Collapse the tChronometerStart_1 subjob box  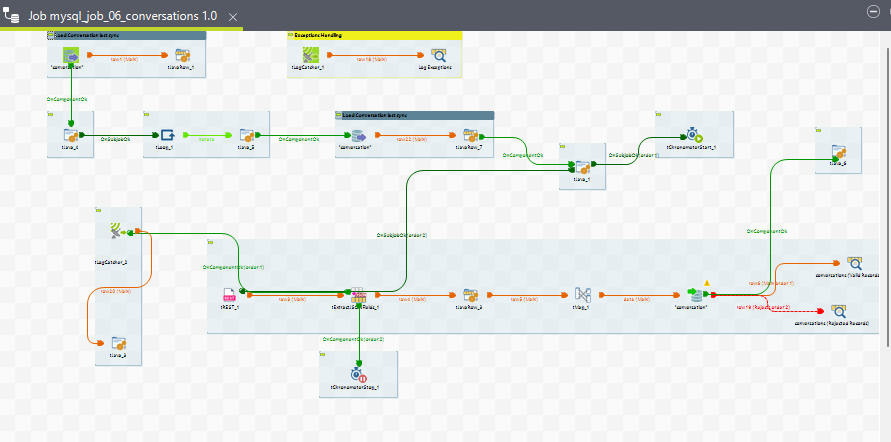[658, 114]
